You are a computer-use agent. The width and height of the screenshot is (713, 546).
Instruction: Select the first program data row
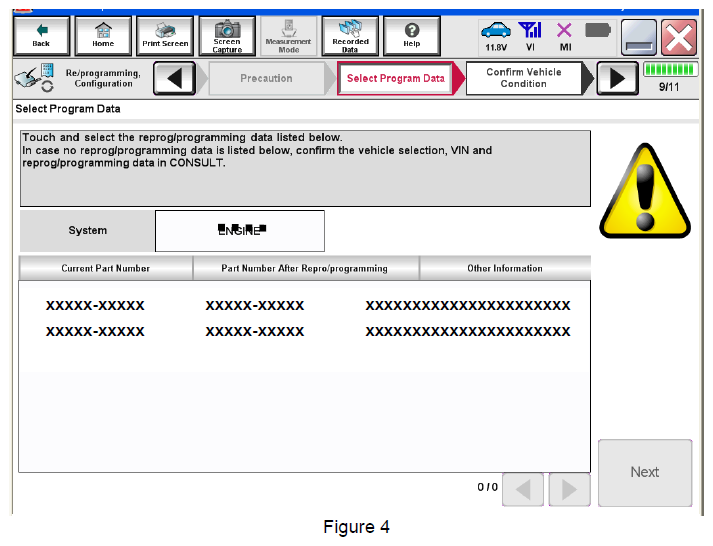pyautogui.click(x=305, y=306)
